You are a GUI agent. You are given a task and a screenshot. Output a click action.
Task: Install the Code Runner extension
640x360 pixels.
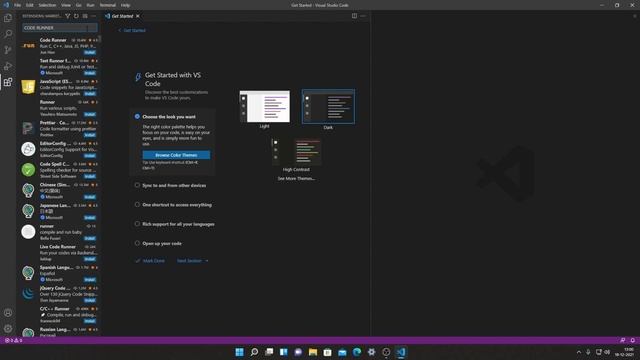pyautogui.click(x=90, y=52)
